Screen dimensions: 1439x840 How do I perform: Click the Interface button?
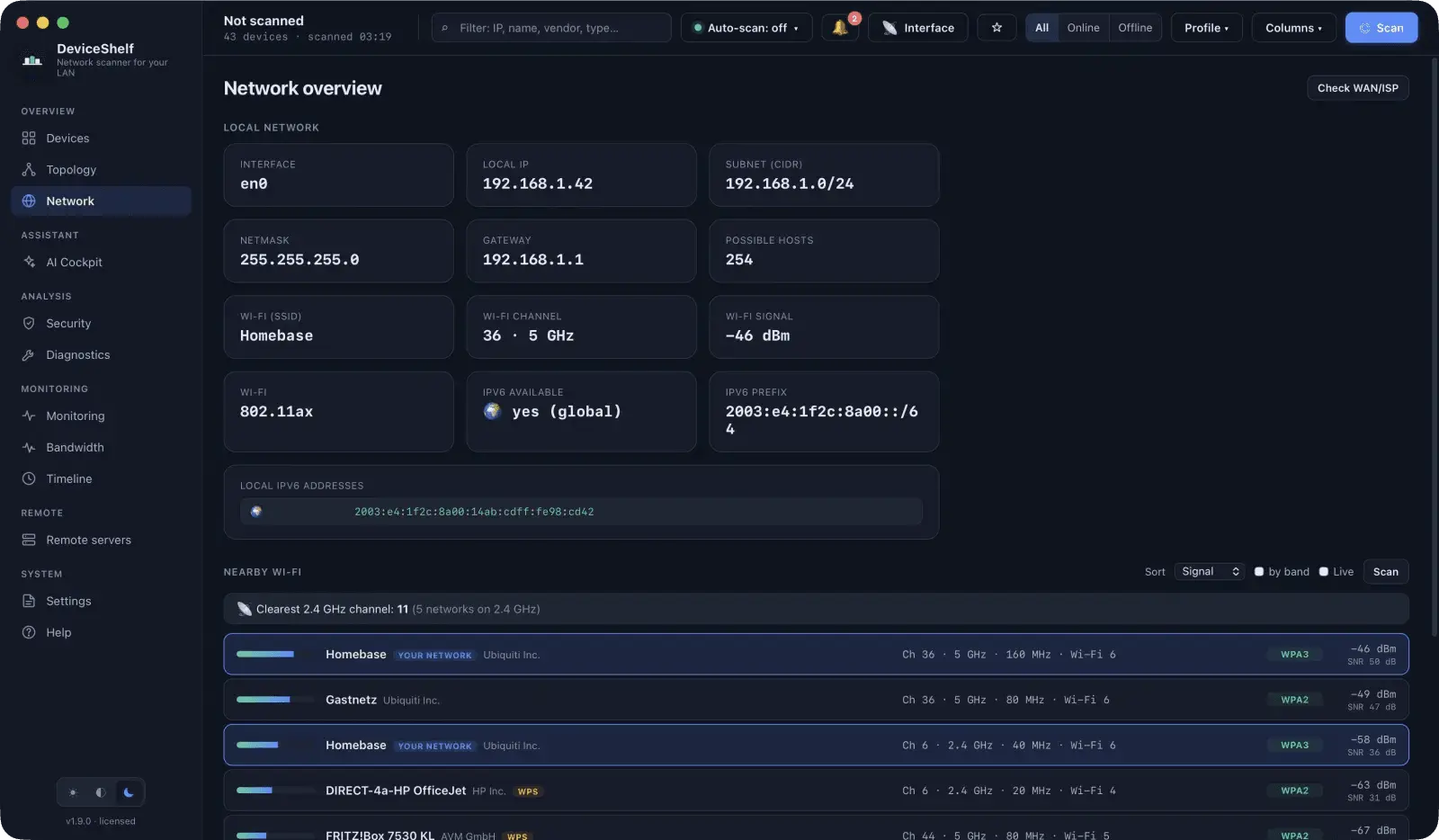tap(917, 28)
